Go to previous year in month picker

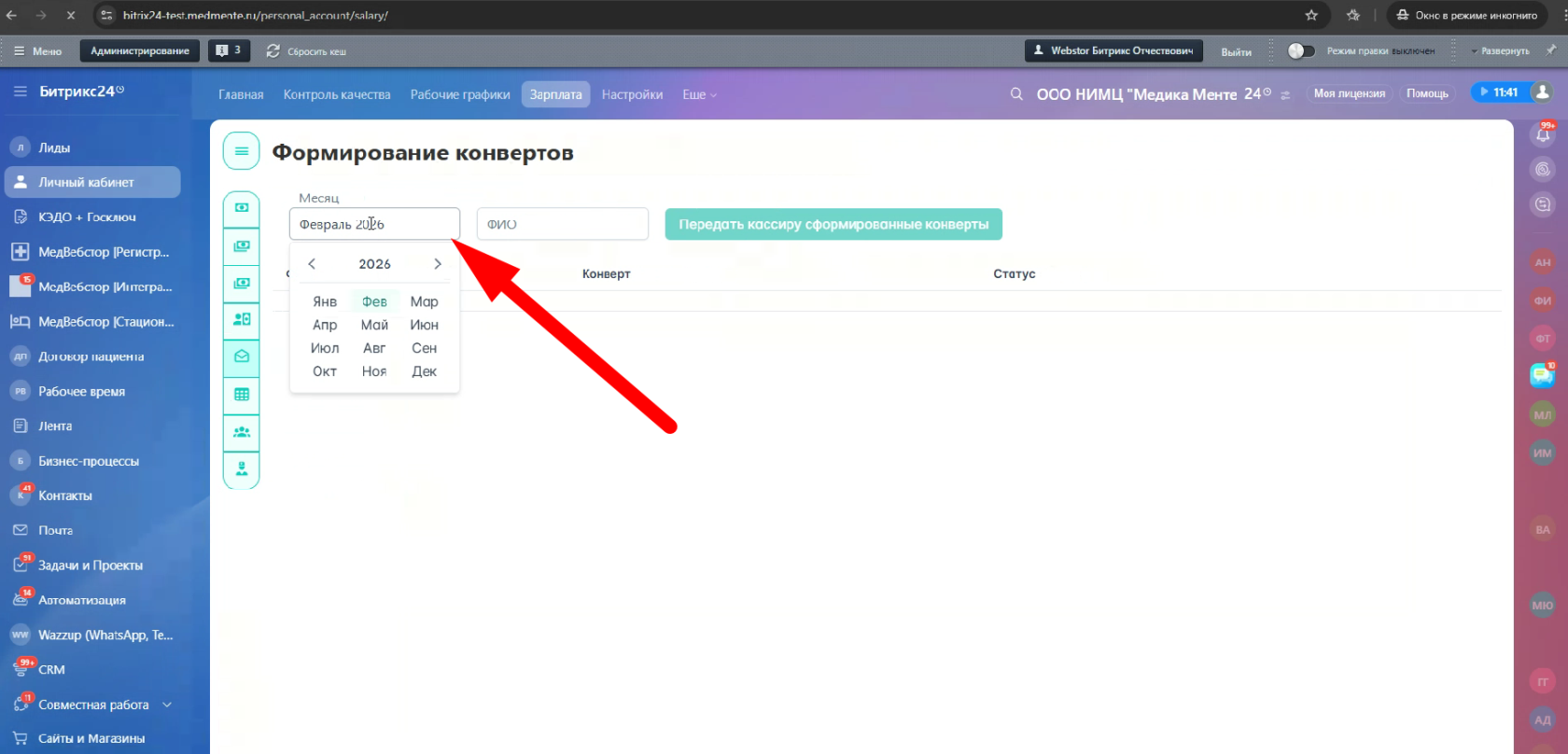point(312,264)
